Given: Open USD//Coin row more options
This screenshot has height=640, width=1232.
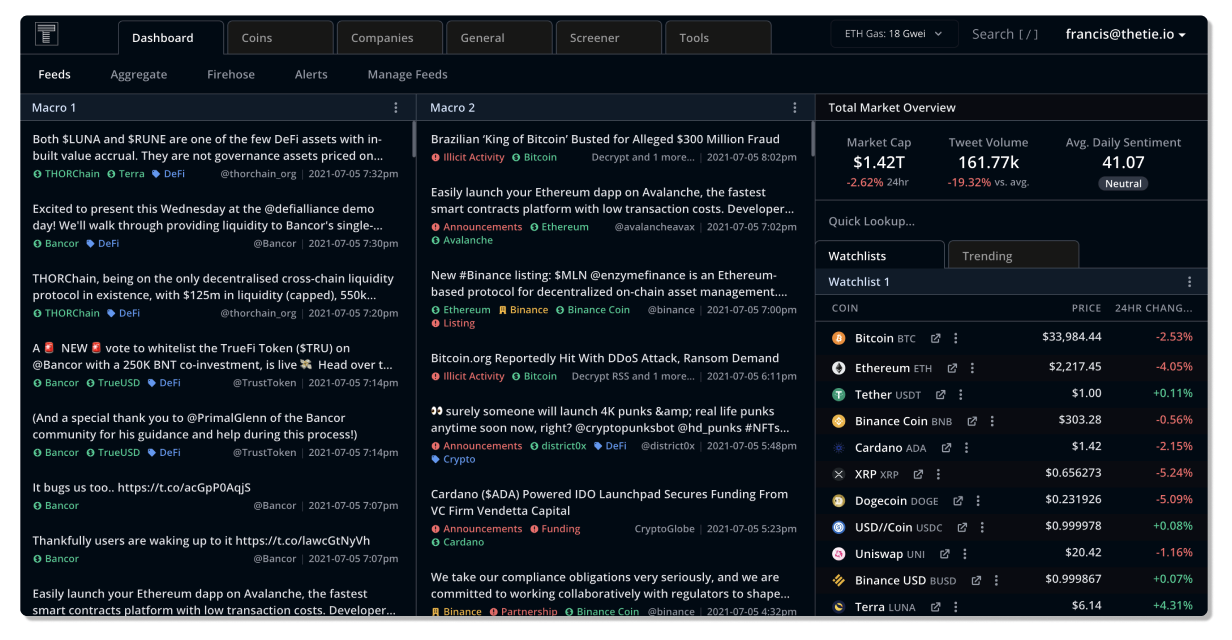Looking at the screenshot, I should pos(982,527).
